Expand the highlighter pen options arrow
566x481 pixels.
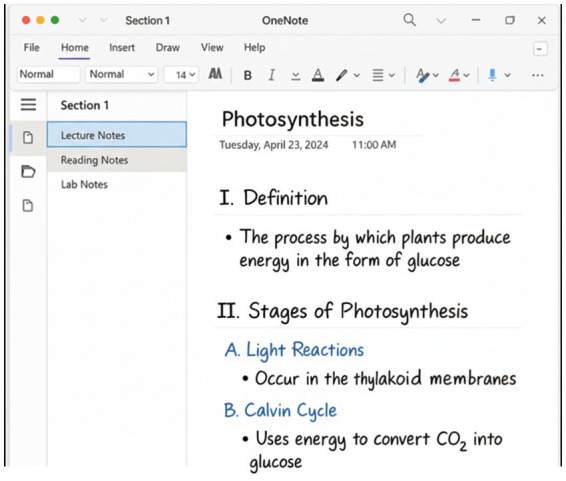pyautogui.click(x=357, y=75)
